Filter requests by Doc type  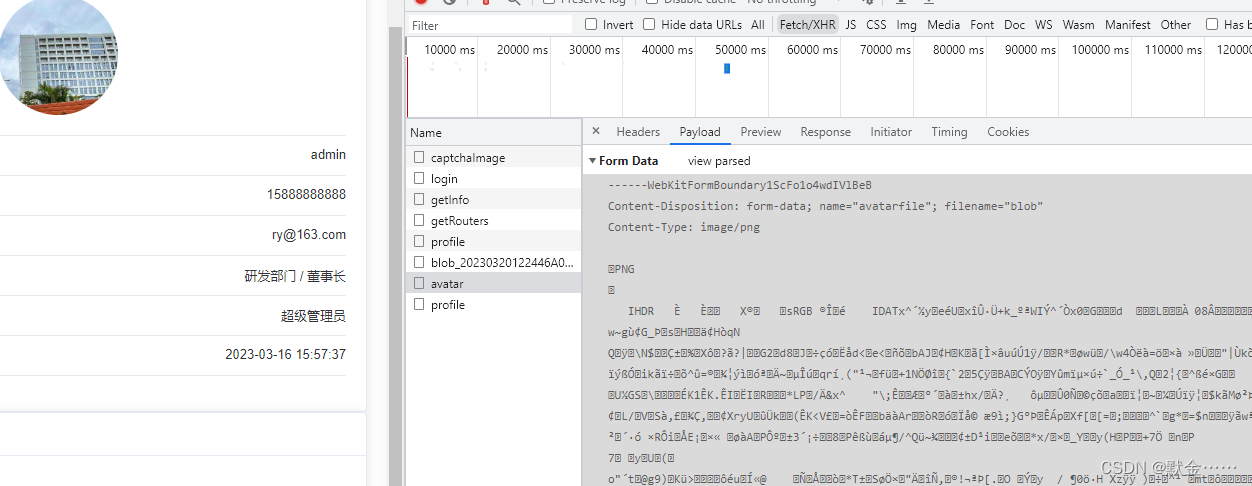click(x=1014, y=25)
